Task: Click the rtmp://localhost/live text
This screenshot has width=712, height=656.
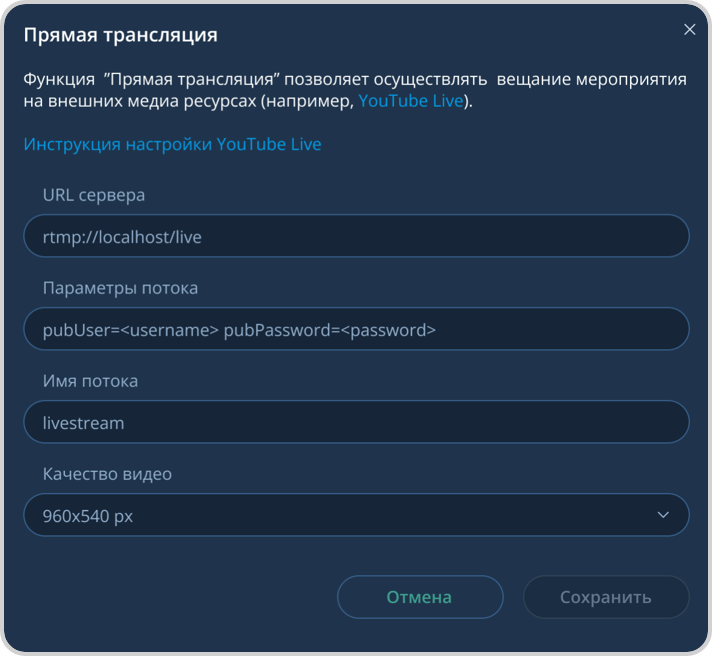Action: (x=122, y=237)
